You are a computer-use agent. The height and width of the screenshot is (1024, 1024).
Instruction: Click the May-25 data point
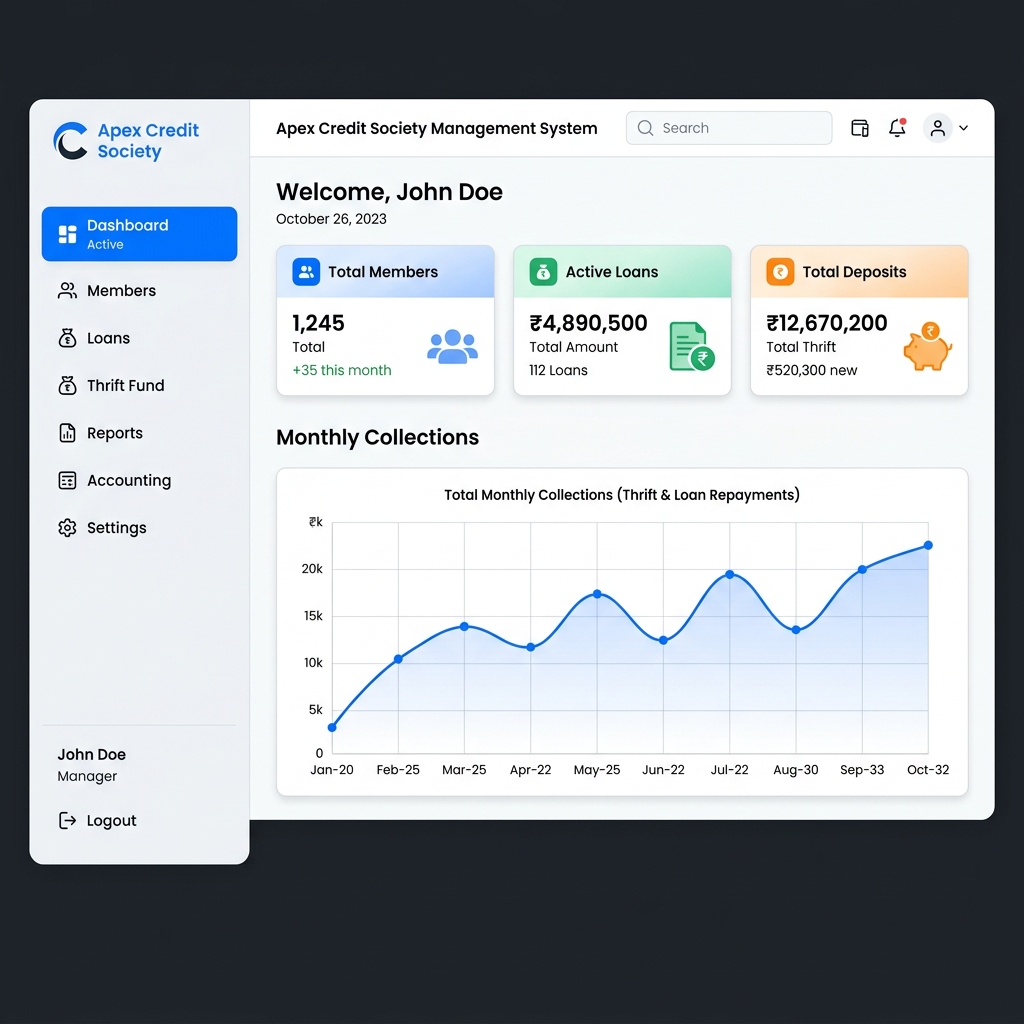[597, 594]
